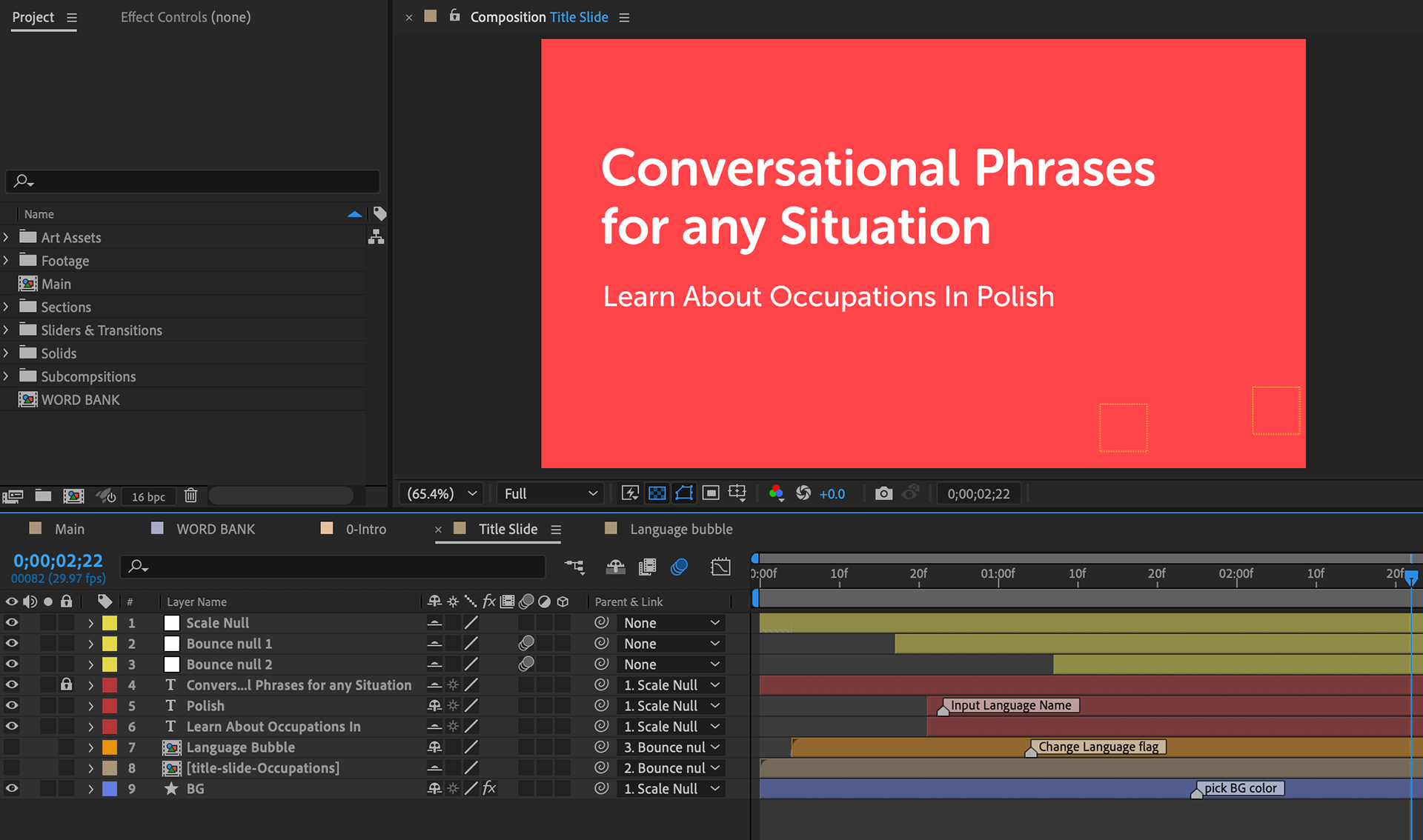This screenshot has height=840, width=1423.
Task: Click the snapshot camera icon
Action: pyautogui.click(x=883, y=493)
